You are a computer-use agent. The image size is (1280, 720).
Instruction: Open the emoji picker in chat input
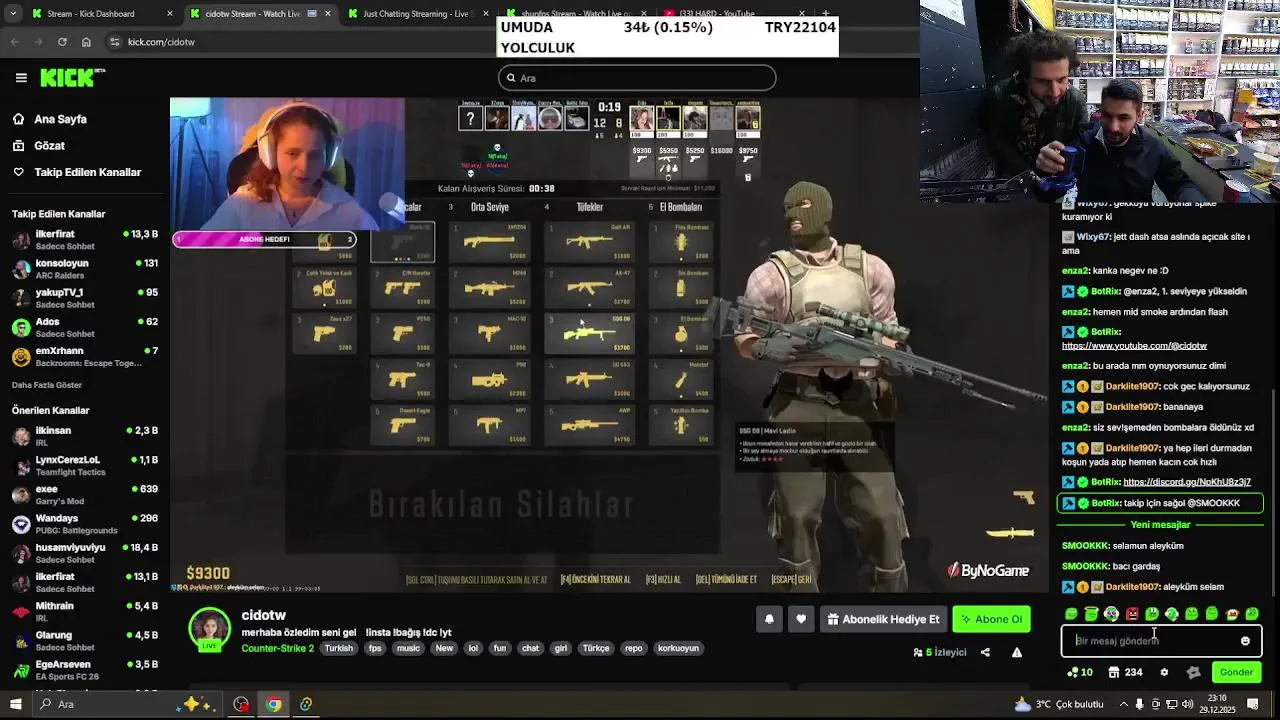point(1245,641)
